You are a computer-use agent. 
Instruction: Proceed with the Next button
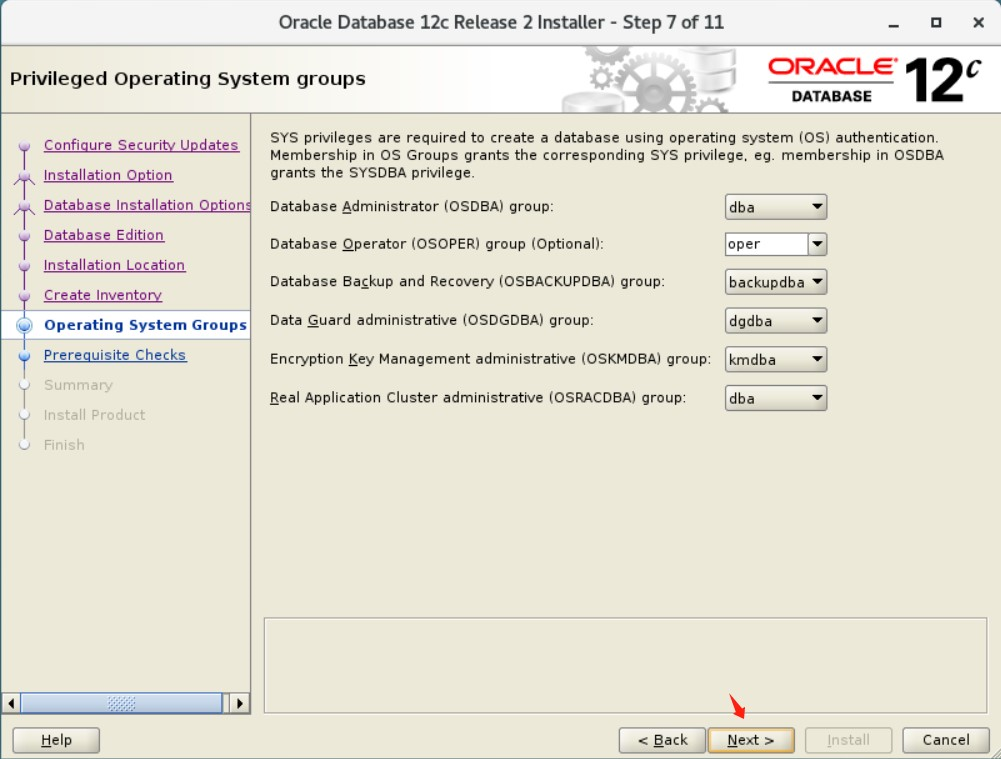[751, 740]
